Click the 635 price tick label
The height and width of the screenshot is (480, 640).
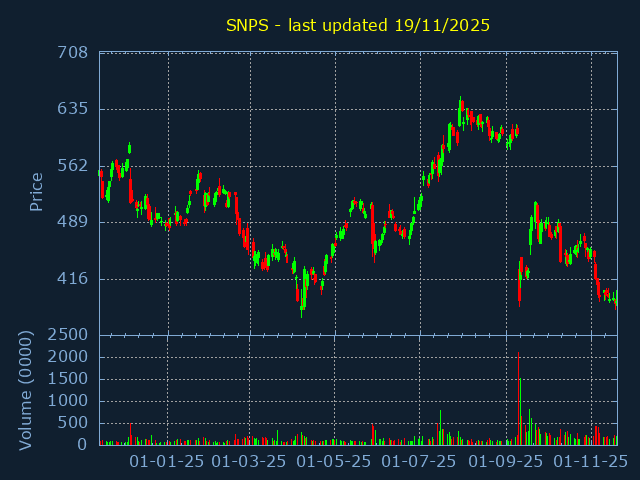pyautogui.click(x=71, y=108)
